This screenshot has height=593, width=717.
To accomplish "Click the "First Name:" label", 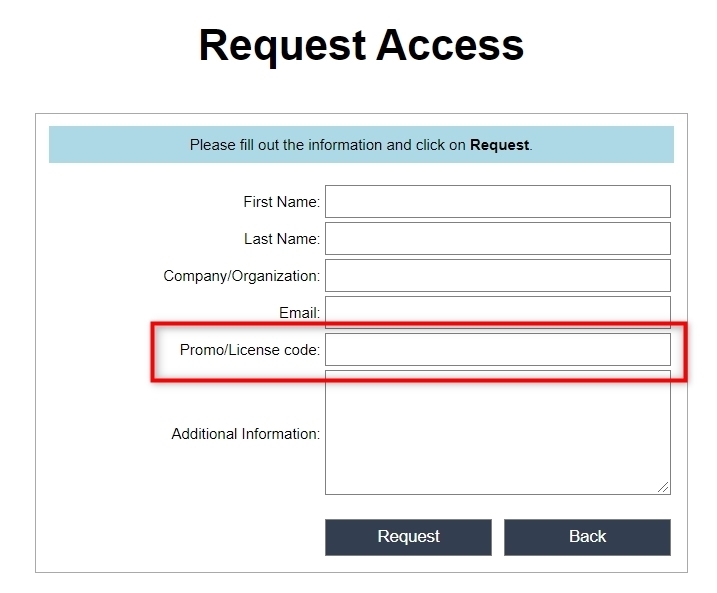I will pyautogui.click(x=281, y=202).
